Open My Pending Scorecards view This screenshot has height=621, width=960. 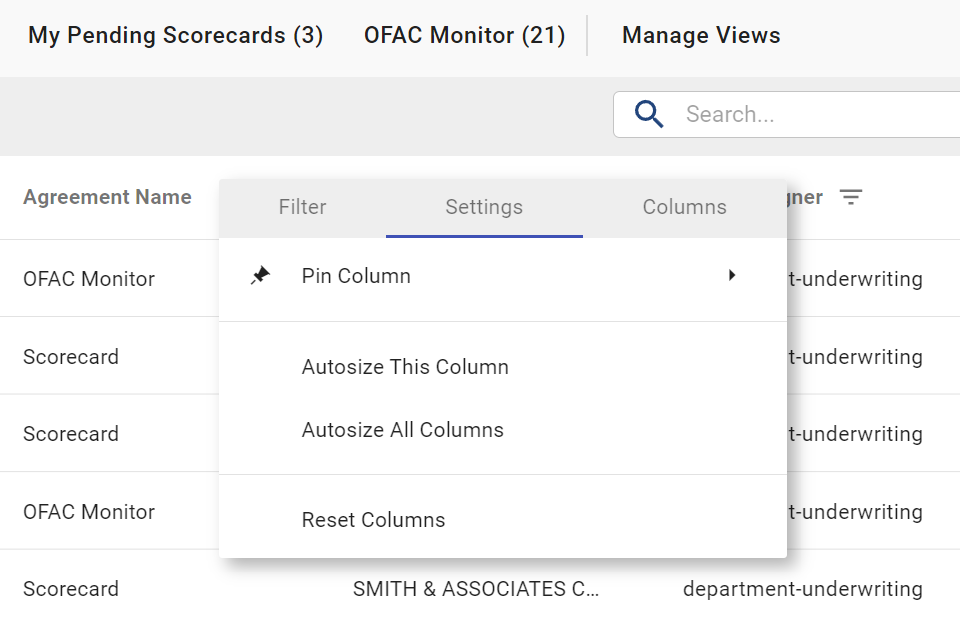click(175, 35)
